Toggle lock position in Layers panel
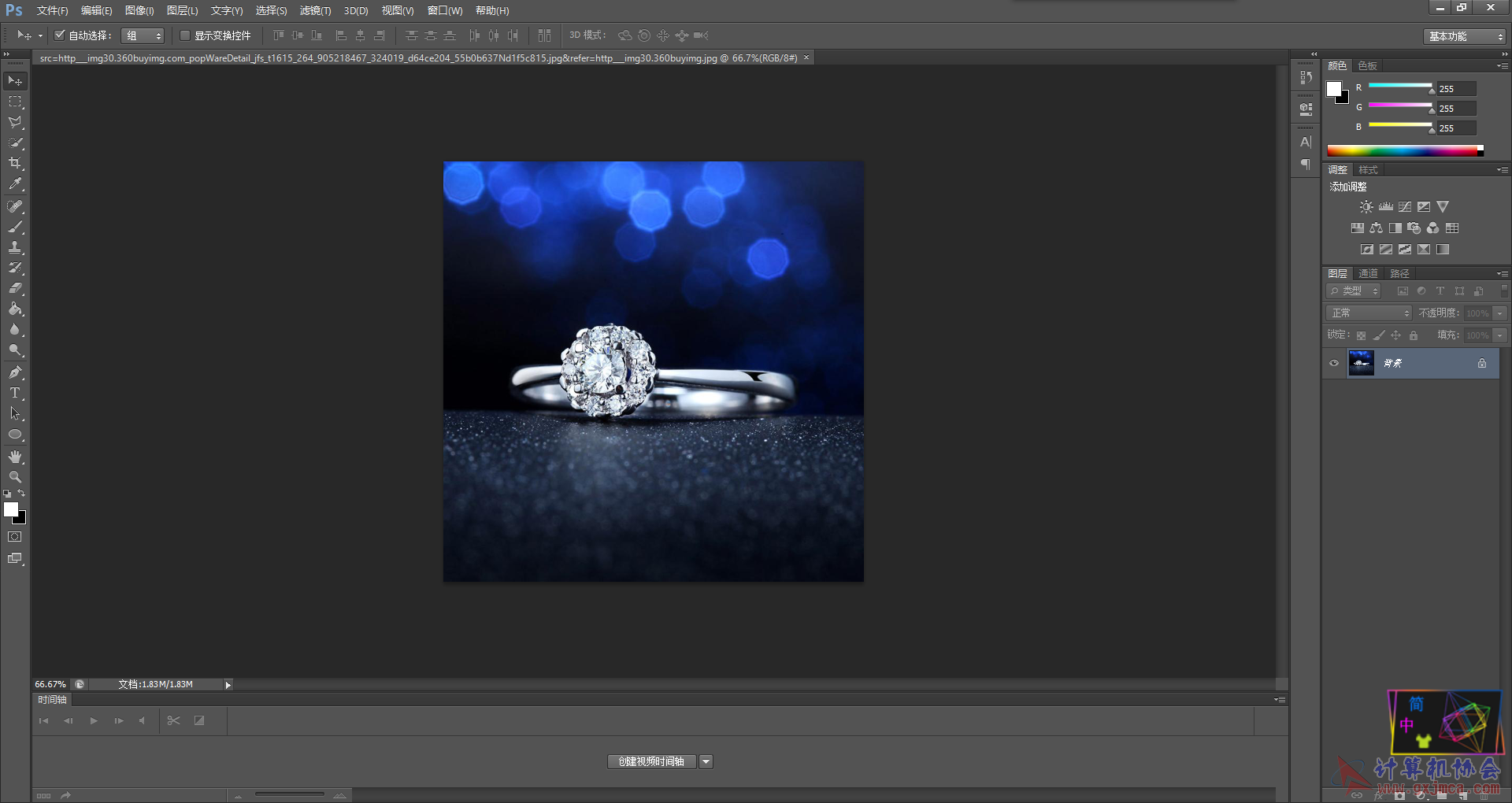Viewport: 1512px width, 803px height. (1396, 335)
